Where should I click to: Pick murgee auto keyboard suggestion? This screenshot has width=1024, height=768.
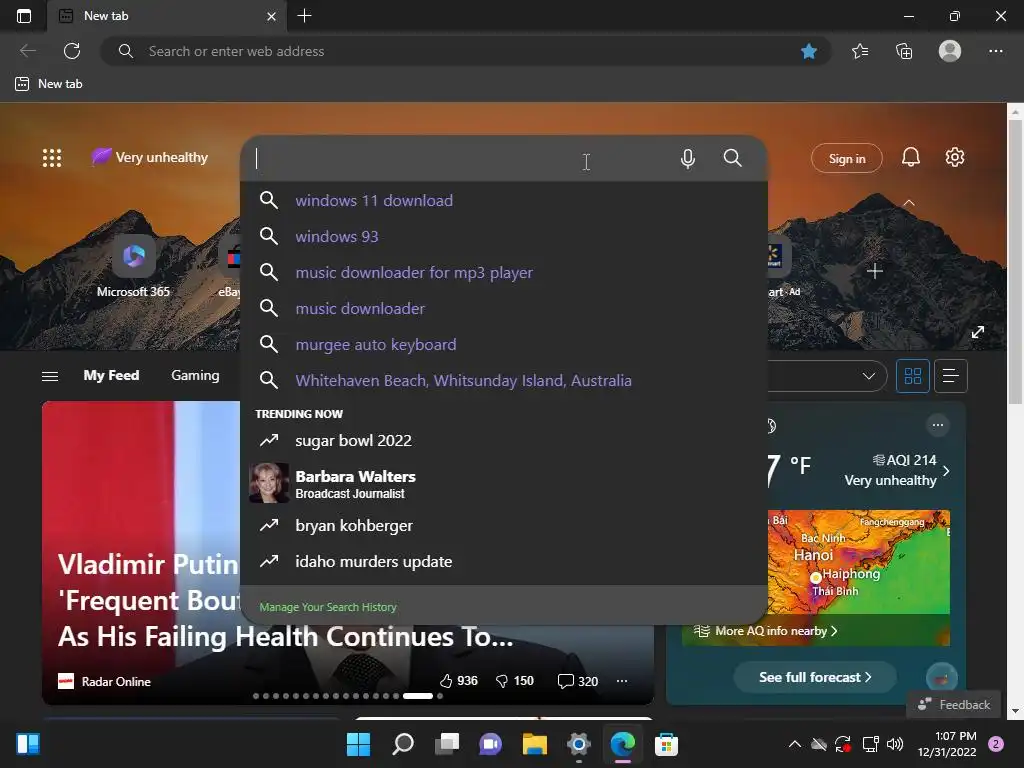click(504, 344)
